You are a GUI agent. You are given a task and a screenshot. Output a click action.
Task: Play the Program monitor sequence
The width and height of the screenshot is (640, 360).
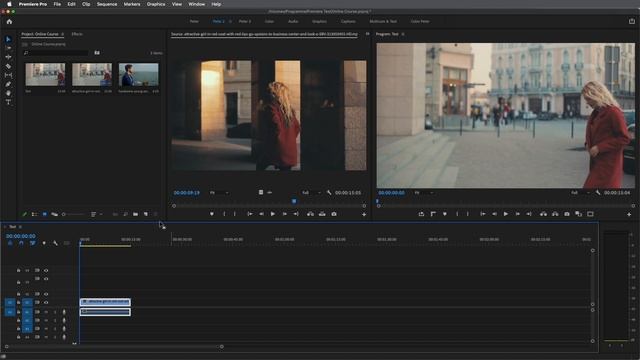[506, 214]
